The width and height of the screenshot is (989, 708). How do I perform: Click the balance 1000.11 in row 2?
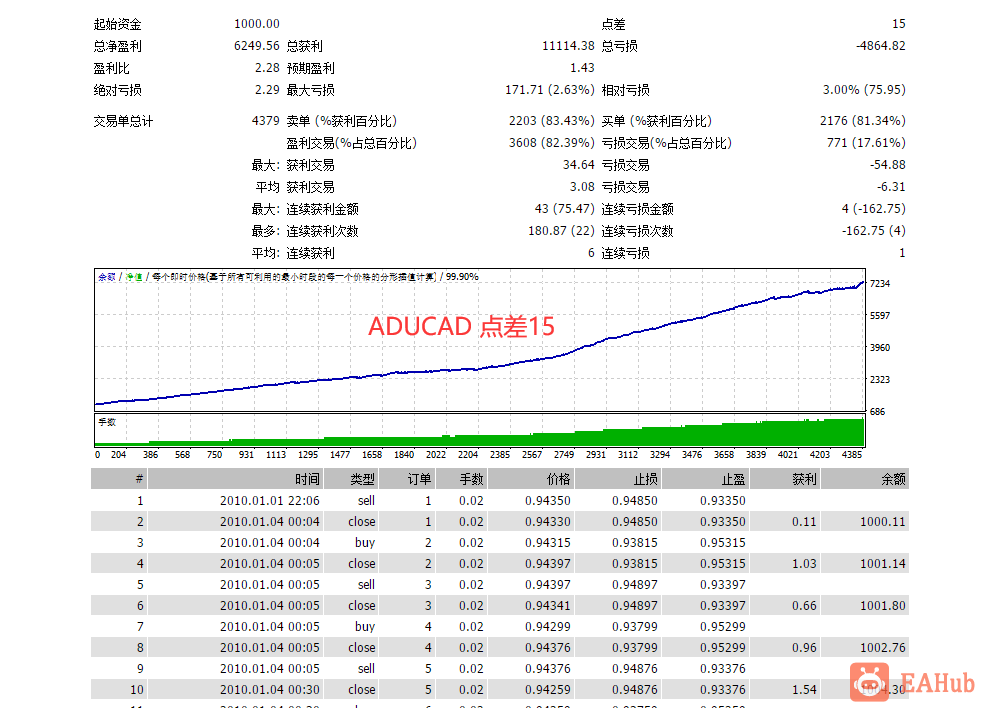click(x=882, y=522)
